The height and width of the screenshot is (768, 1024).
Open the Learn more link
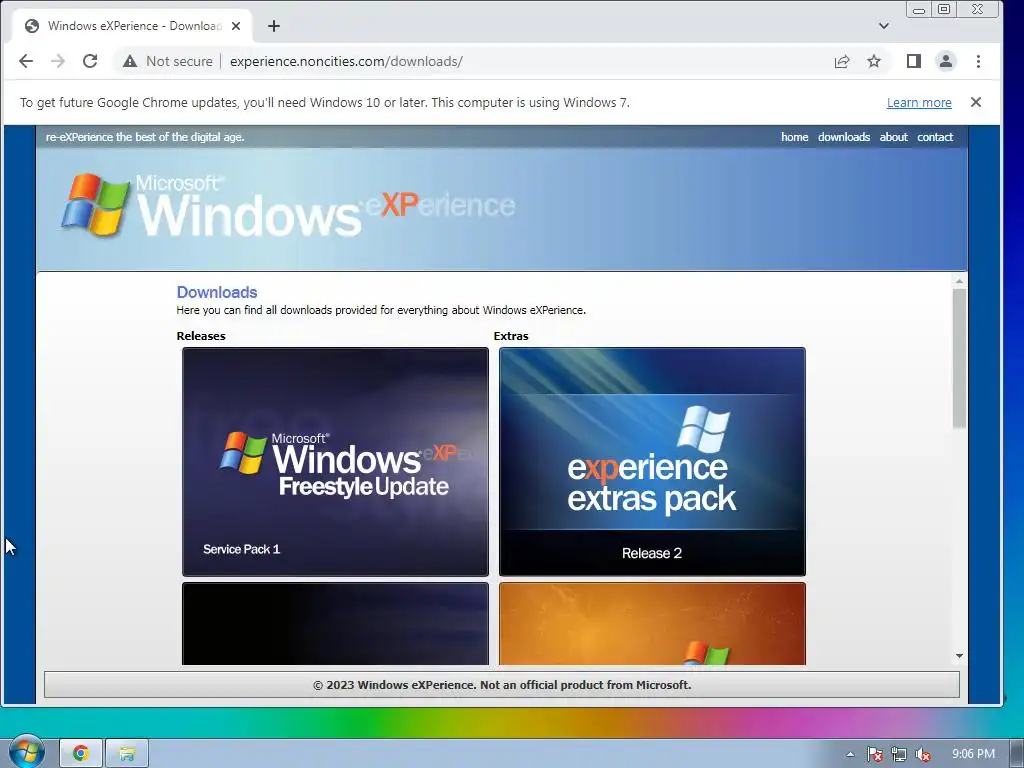pos(919,103)
